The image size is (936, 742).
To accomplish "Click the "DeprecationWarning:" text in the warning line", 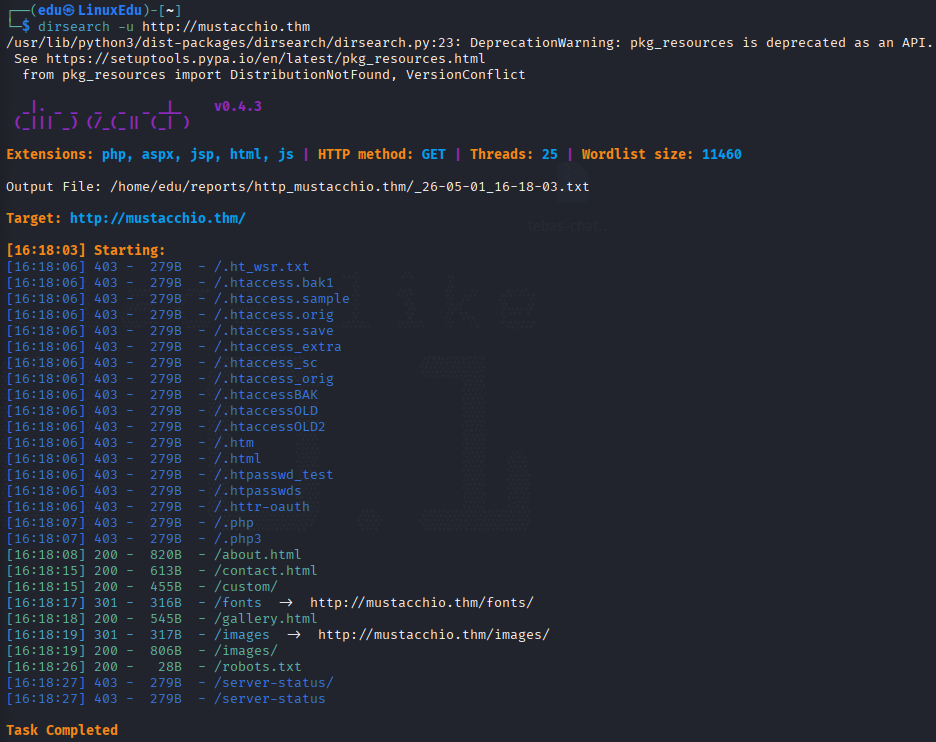I will [x=546, y=43].
